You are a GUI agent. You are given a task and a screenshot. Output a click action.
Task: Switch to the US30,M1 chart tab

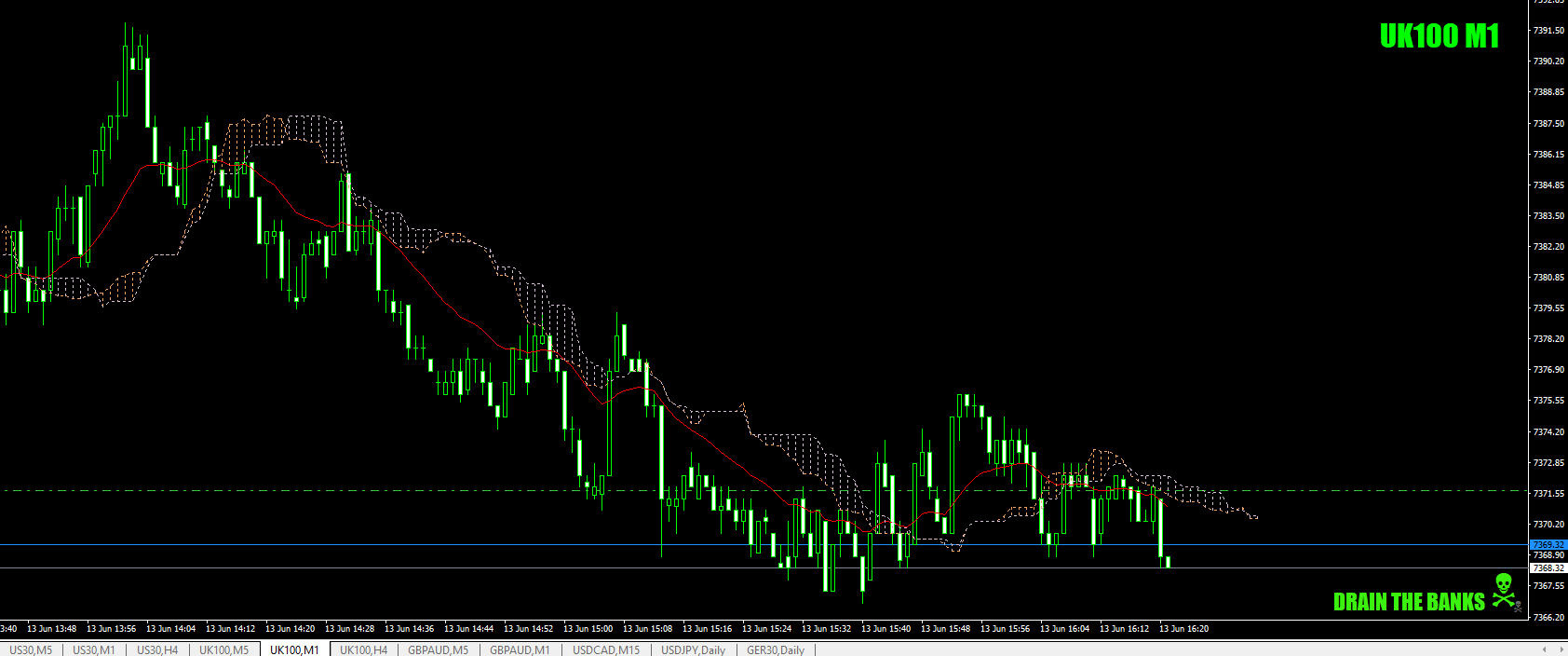click(x=94, y=649)
